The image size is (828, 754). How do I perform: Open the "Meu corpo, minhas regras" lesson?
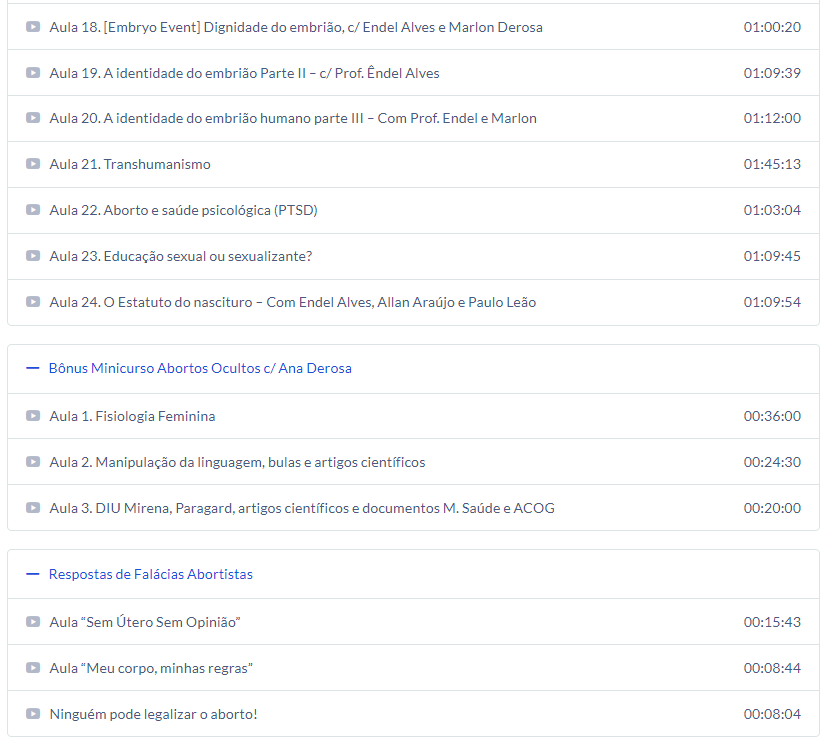coord(151,668)
